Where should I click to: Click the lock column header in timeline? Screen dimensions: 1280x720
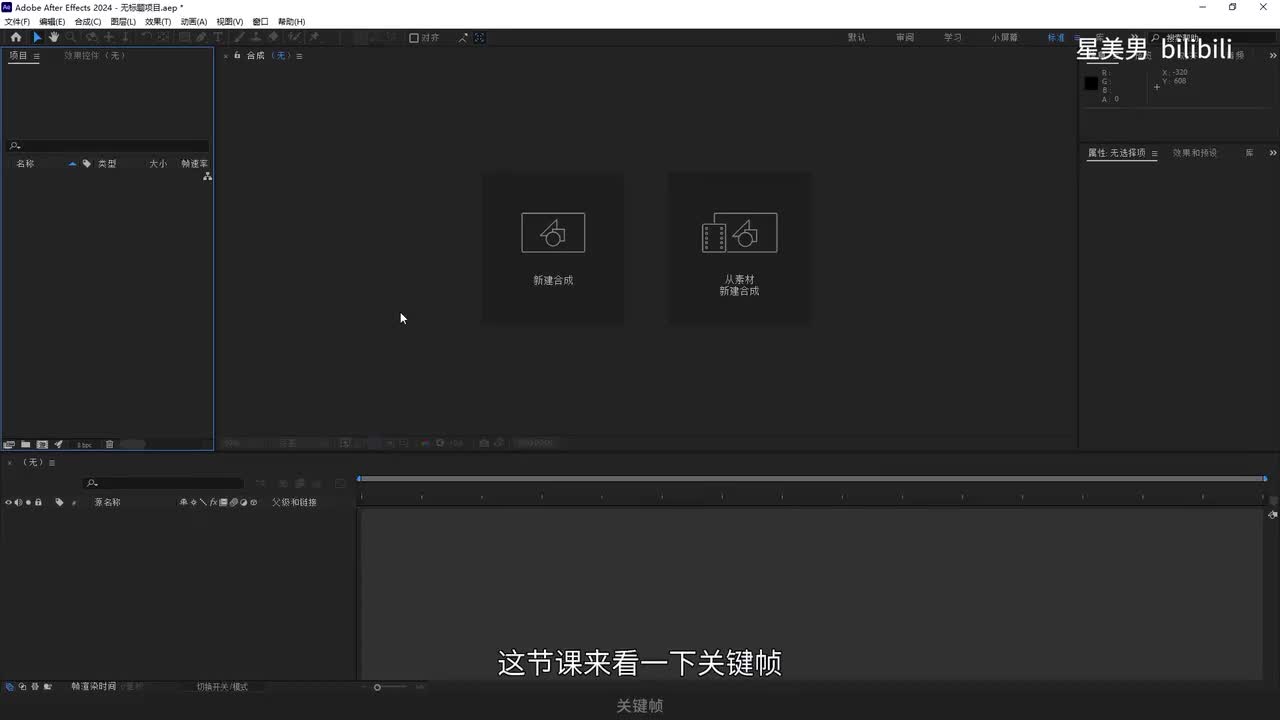point(38,502)
